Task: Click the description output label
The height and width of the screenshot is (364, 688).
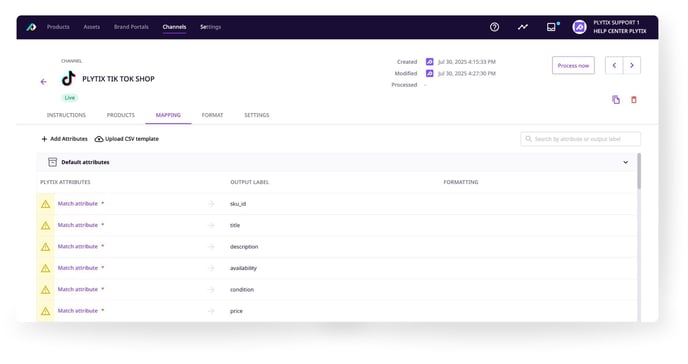Action: (x=244, y=247)
